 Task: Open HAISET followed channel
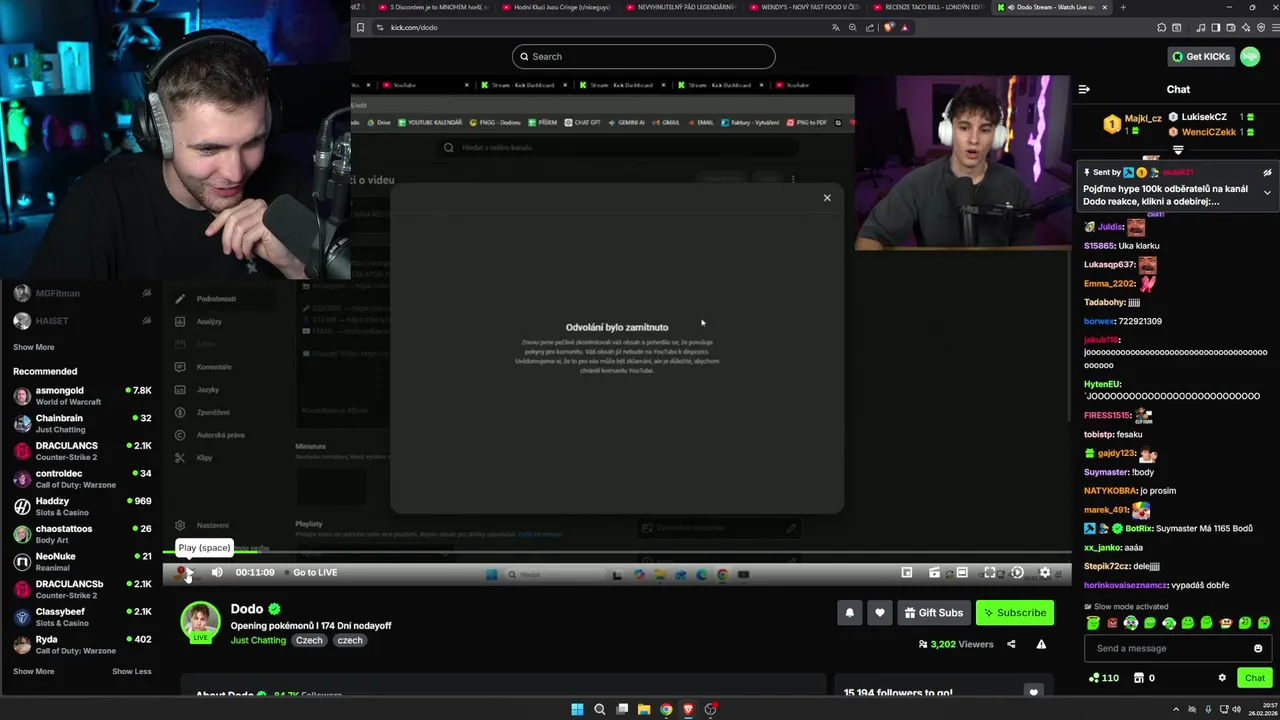click(x=82, y=321)
